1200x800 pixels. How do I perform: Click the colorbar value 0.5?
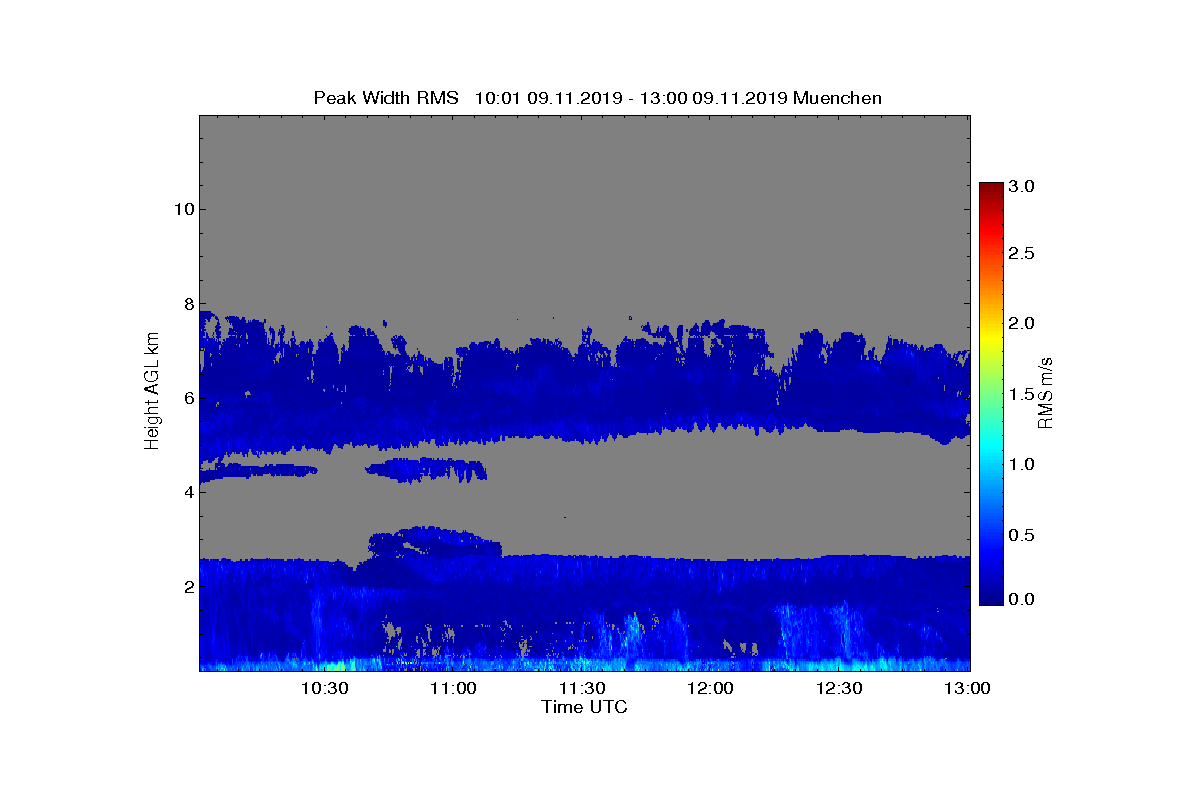(x=1020, y=535)
